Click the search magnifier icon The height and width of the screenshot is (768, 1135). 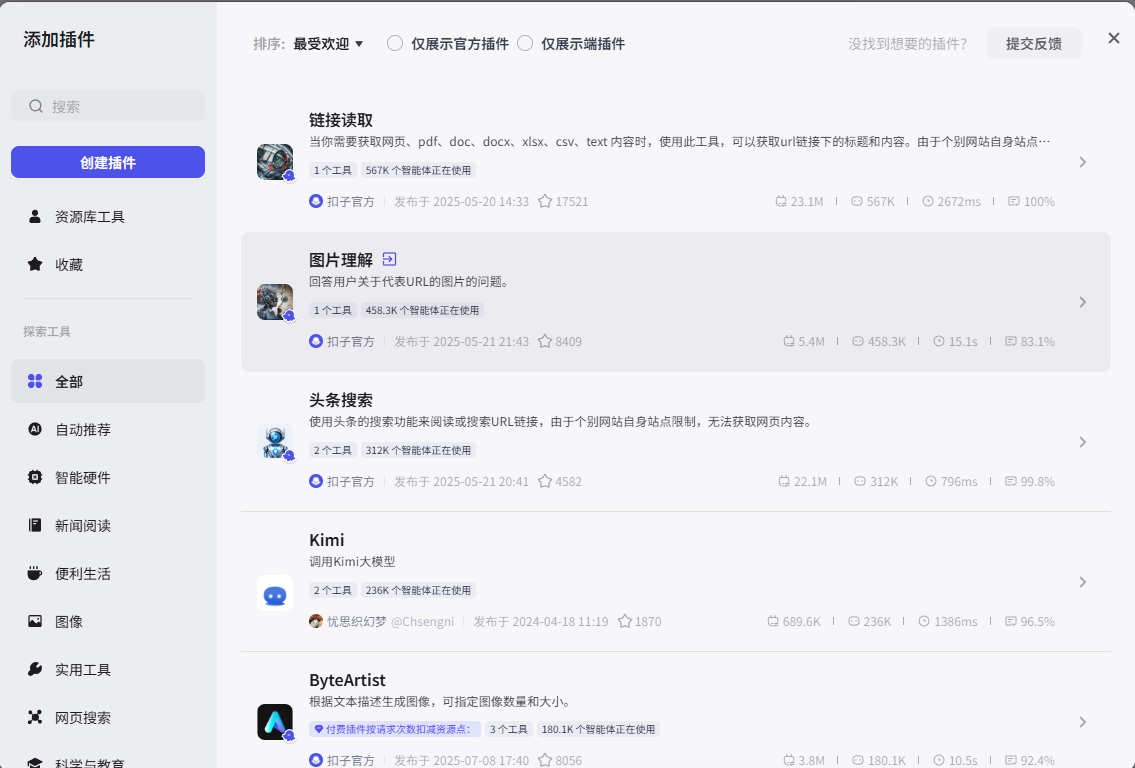(x=35, y=106)
